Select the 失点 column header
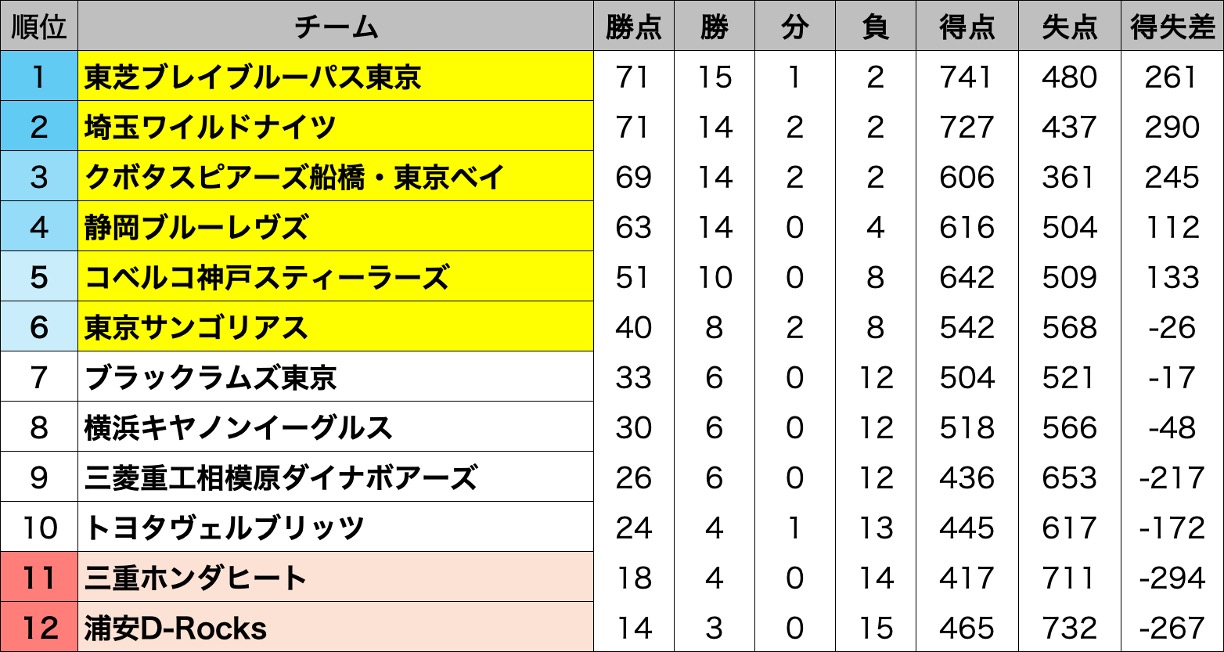This screenshot has height=652, width=1224. [x=1069, y=26]
